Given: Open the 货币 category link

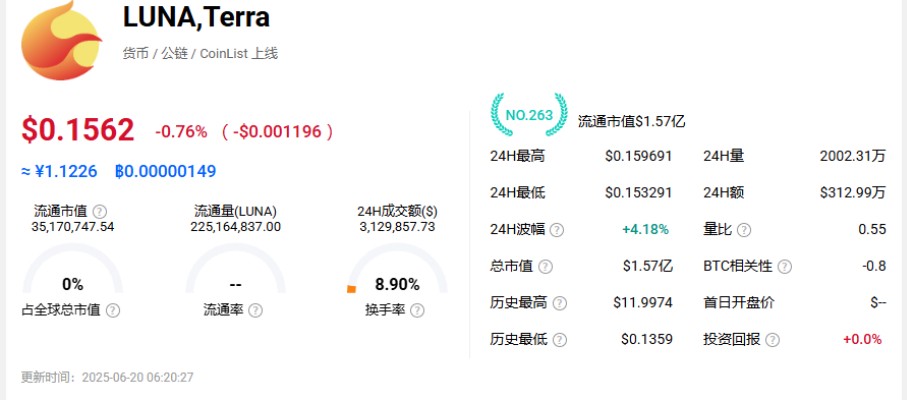Looking at the screenshot, I should [x=135, y=54].
